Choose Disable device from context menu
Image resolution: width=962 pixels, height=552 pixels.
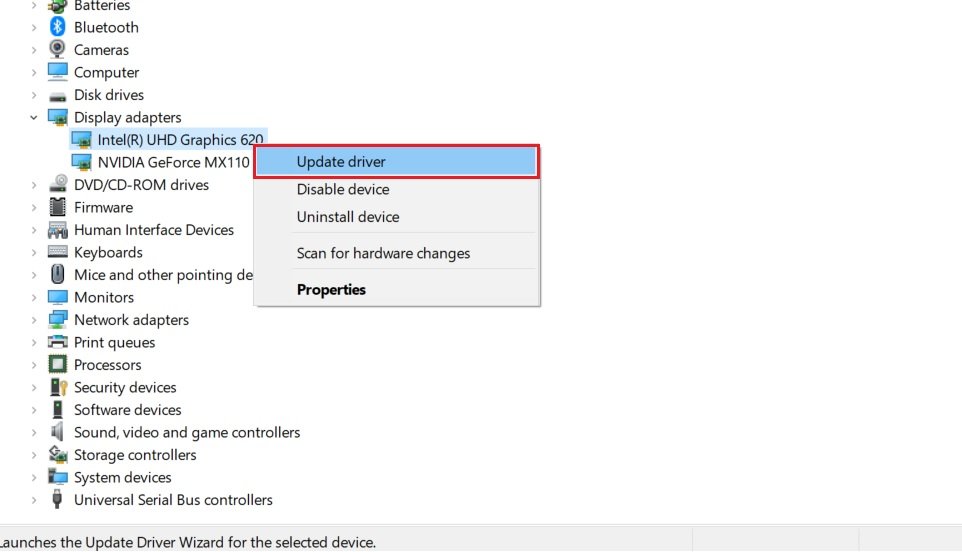click(x=396, y=190)
